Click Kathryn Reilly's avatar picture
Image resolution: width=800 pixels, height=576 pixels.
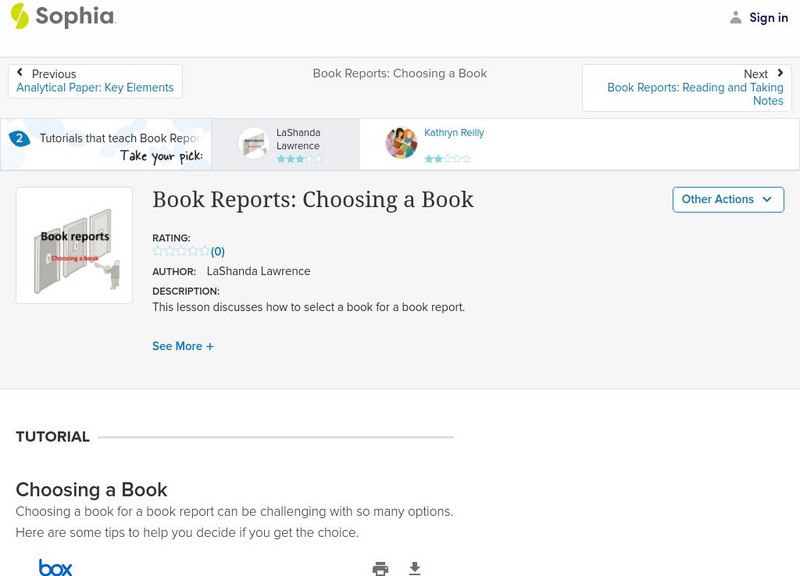[401, 143]
